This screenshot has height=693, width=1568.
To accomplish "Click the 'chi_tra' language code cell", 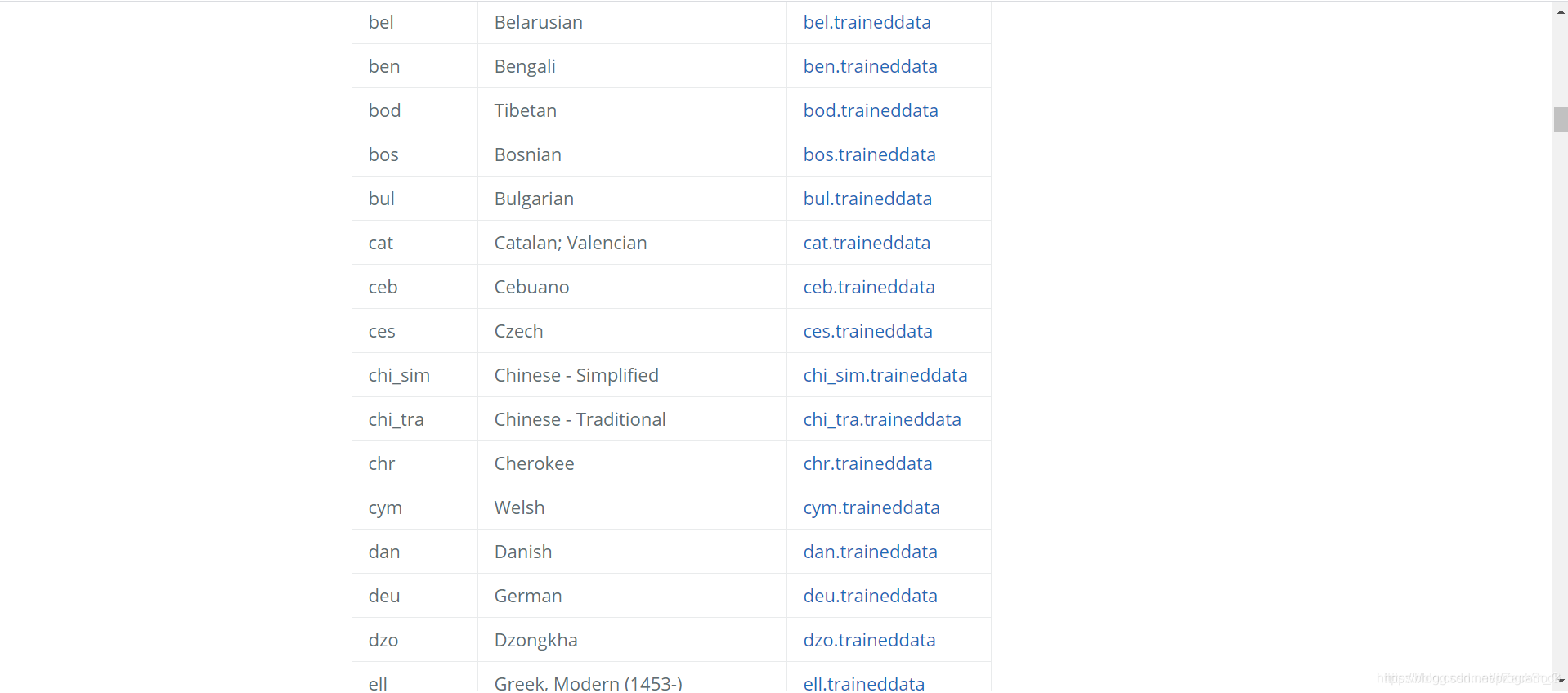I will pyautogui.click(x=396, y=419).
